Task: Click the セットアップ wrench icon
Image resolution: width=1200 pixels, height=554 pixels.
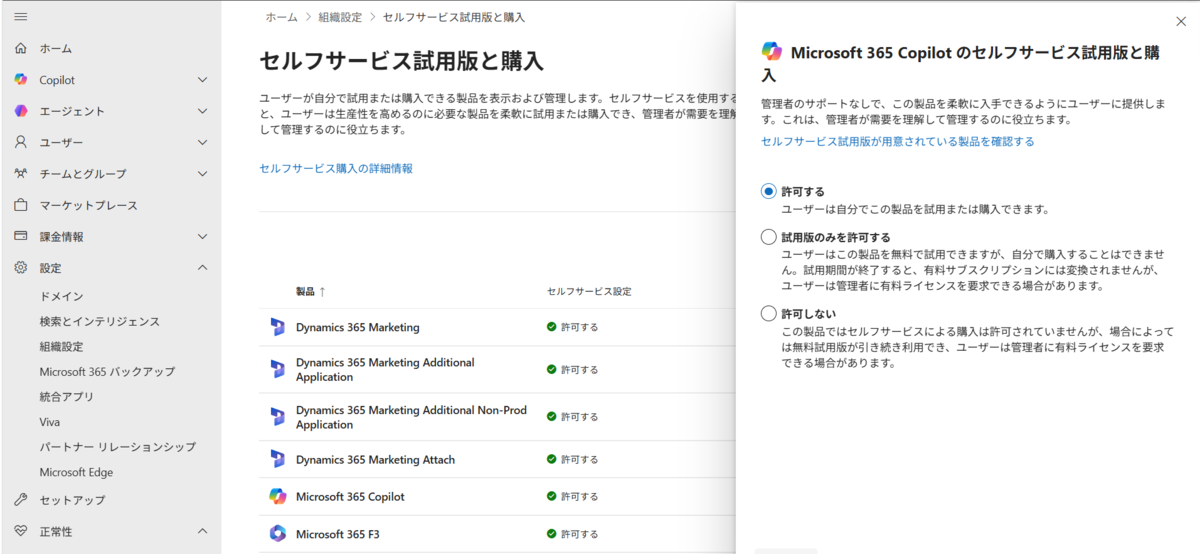Action: (x=21, y=499)
